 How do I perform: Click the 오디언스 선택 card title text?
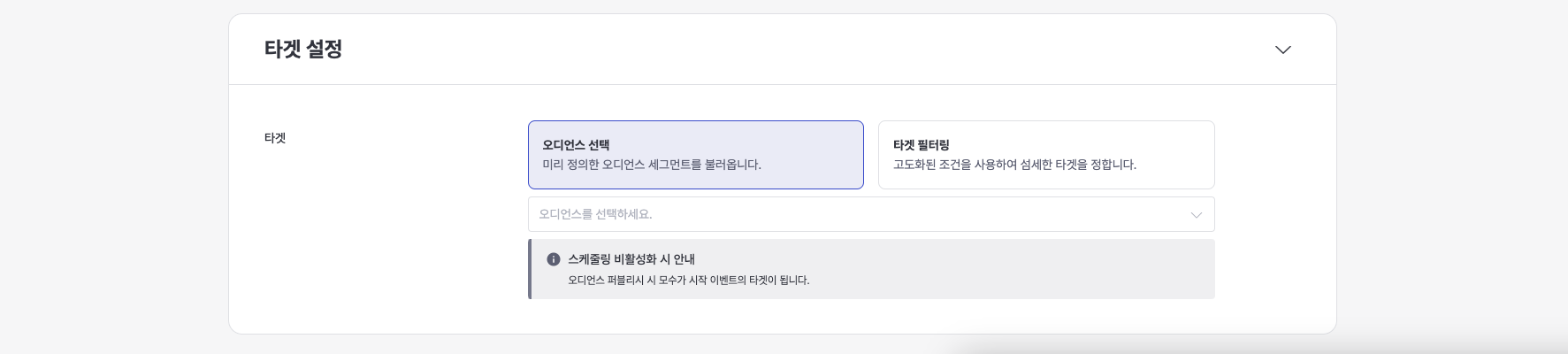click(576, 145)
